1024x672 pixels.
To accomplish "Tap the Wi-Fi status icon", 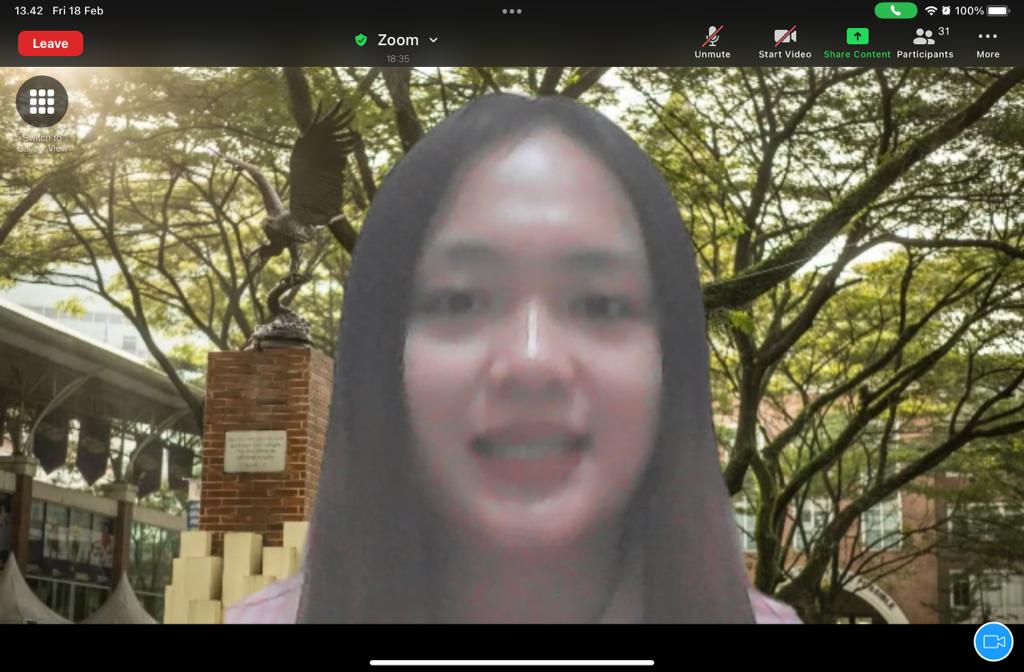I will 931,11.
